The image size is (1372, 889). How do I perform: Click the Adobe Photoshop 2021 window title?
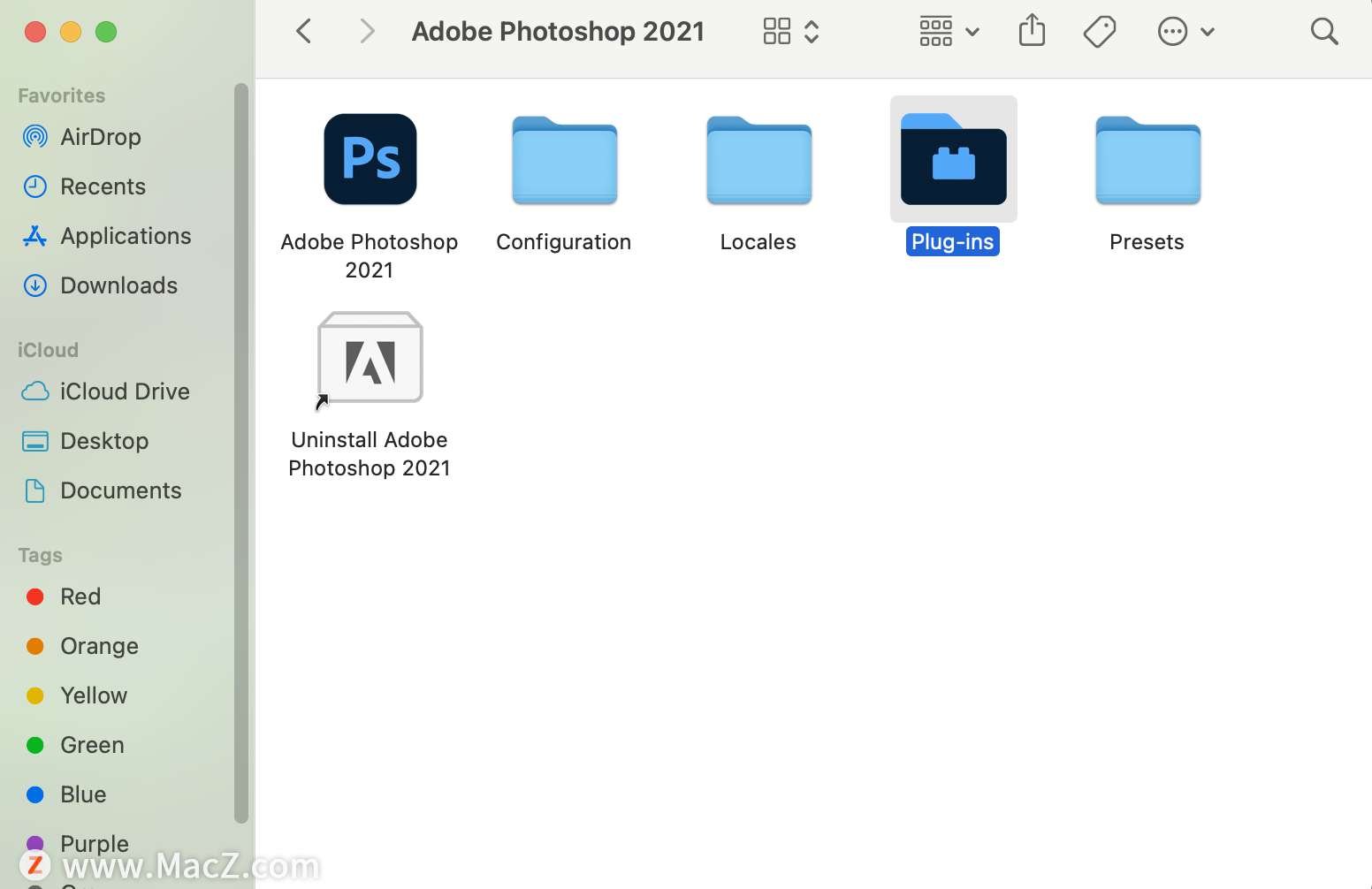558,32
